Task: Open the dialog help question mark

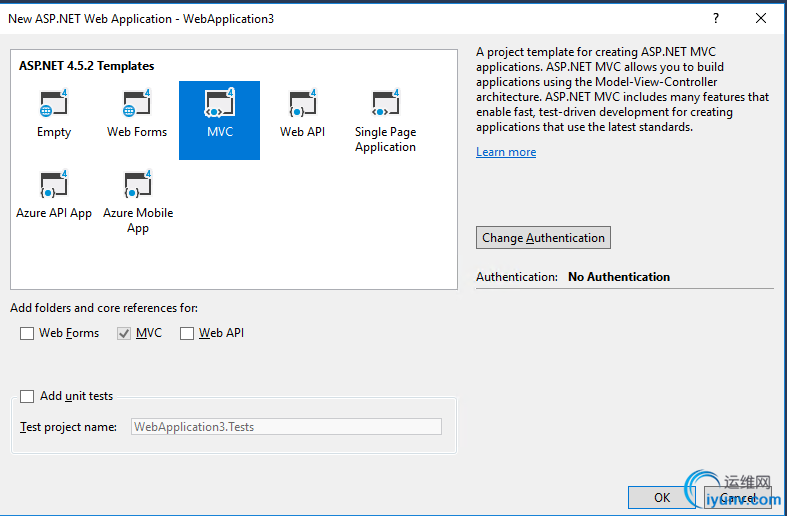Action: coord(716,19)
